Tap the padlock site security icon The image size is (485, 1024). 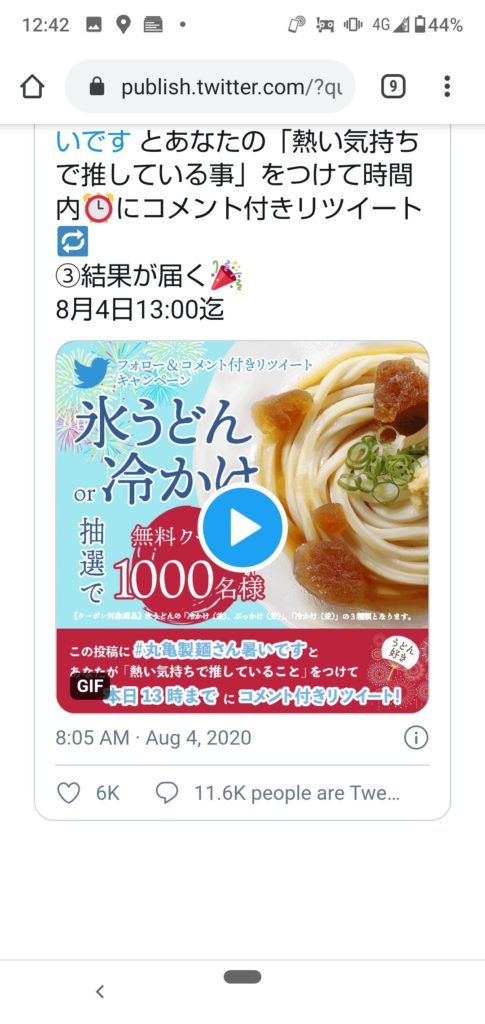[97, 86]
